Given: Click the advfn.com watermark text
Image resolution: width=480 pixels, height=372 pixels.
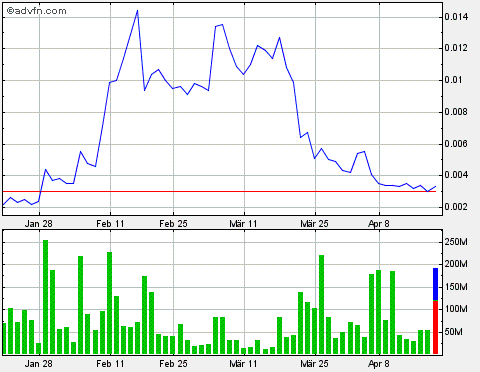Looking at the screenshot, I should [37, 11].
